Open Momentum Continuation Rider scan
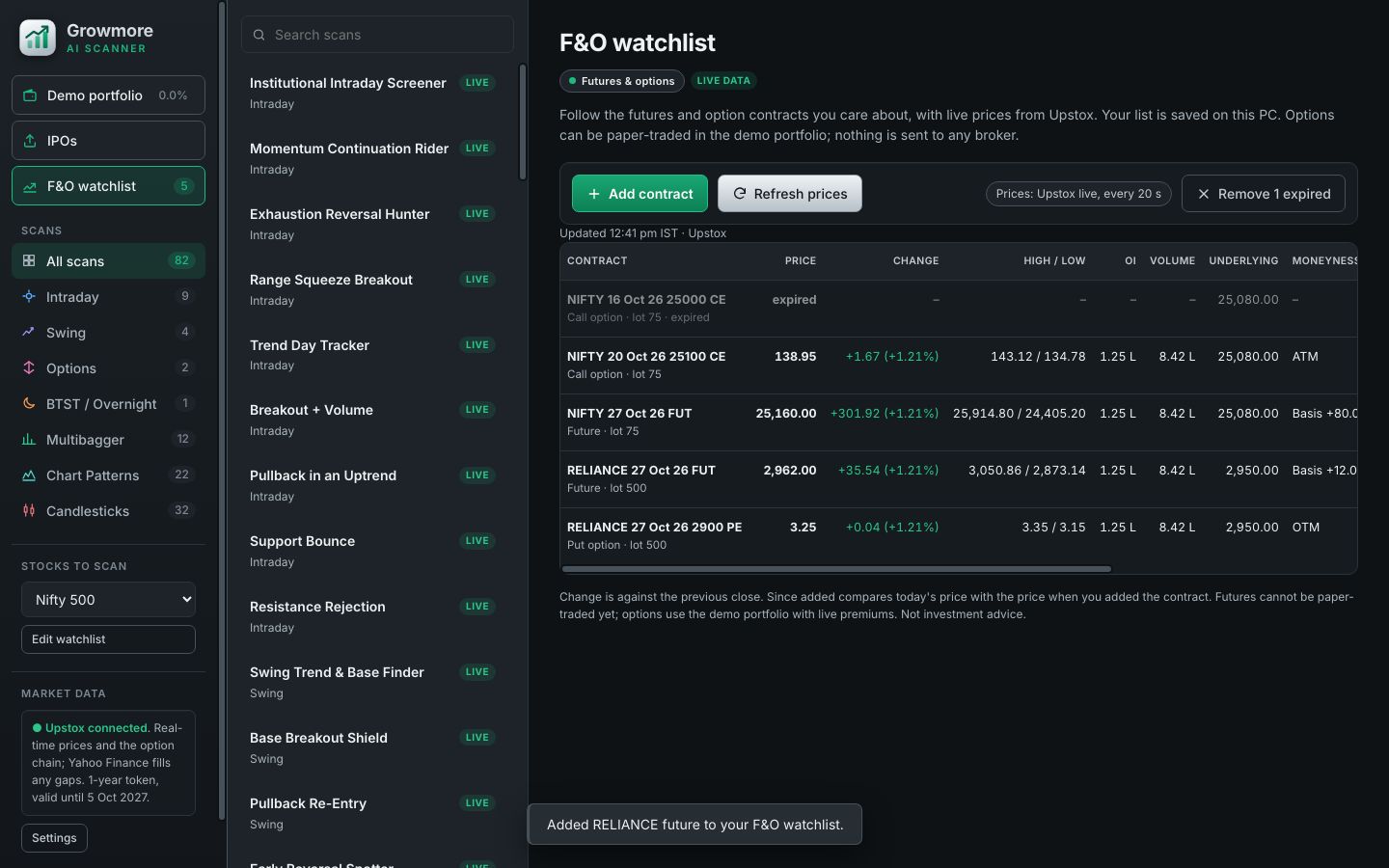 pos(372,158)
